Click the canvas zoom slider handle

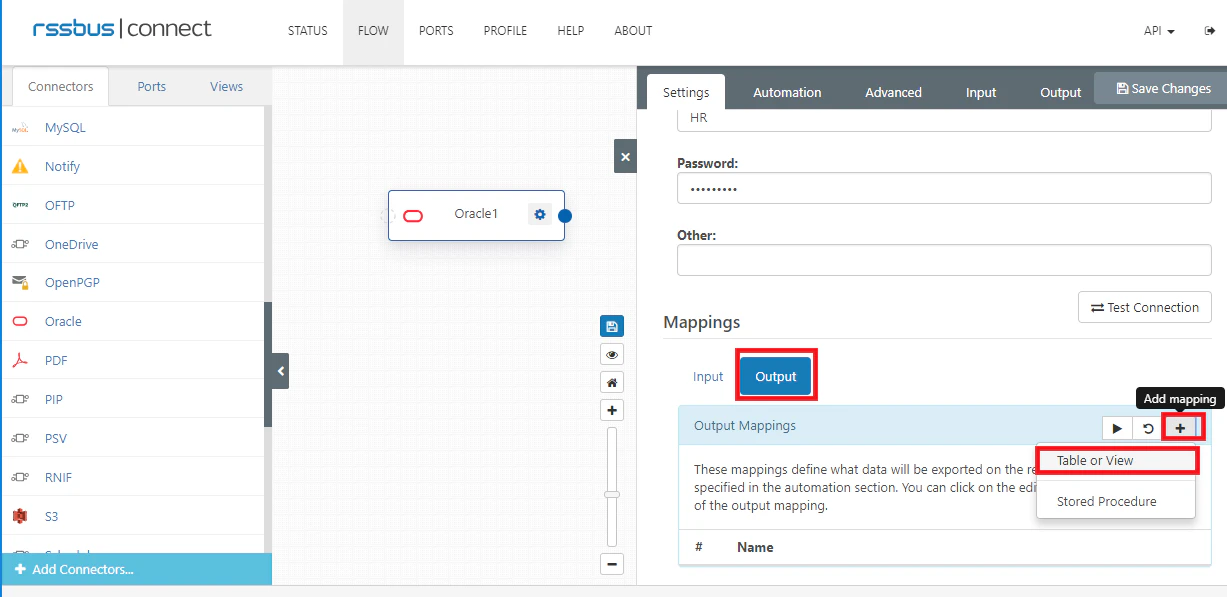612,494
